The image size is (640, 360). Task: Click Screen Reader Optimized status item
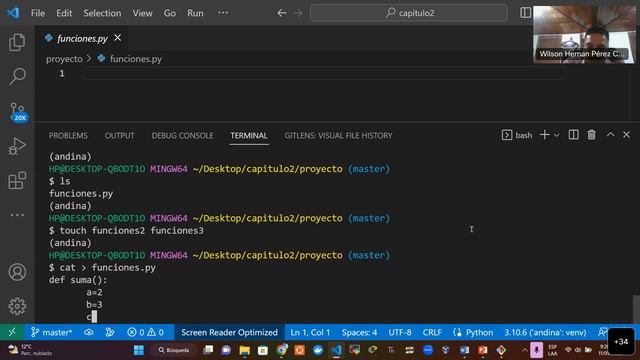pos(229,332)
